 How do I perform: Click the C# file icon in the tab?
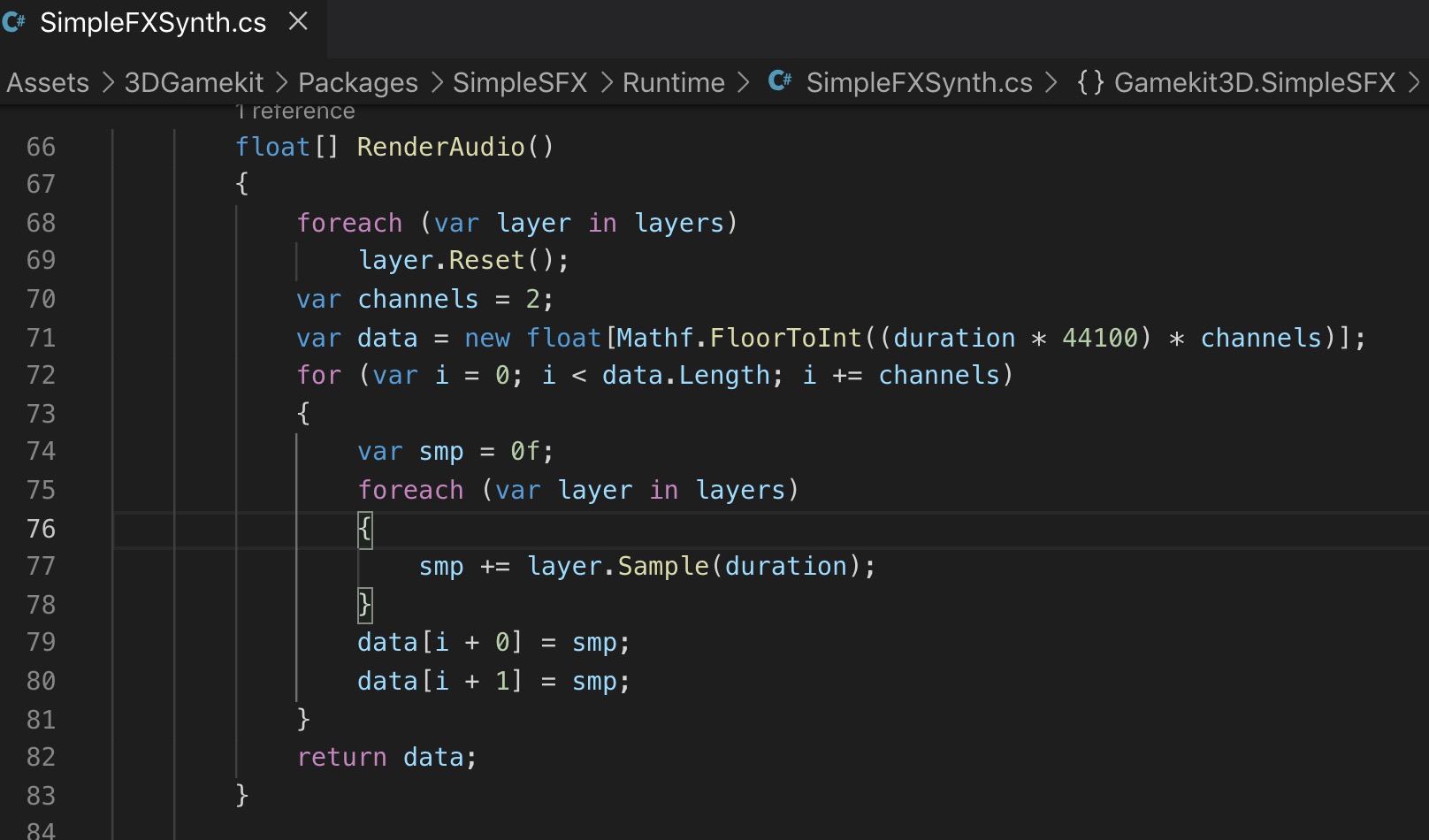14,22
